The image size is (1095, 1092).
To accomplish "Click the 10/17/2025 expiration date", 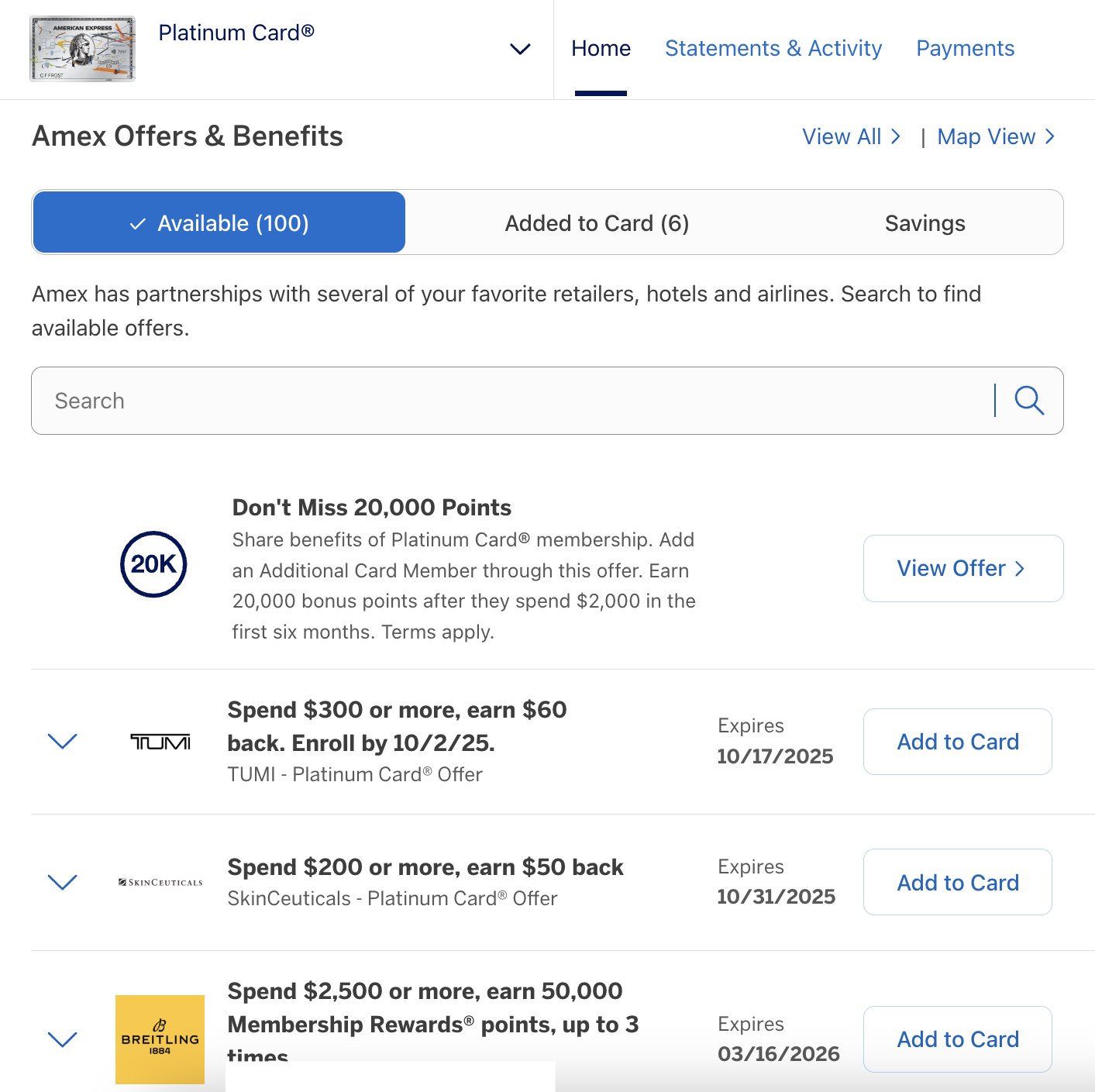I will coord(775,756).
